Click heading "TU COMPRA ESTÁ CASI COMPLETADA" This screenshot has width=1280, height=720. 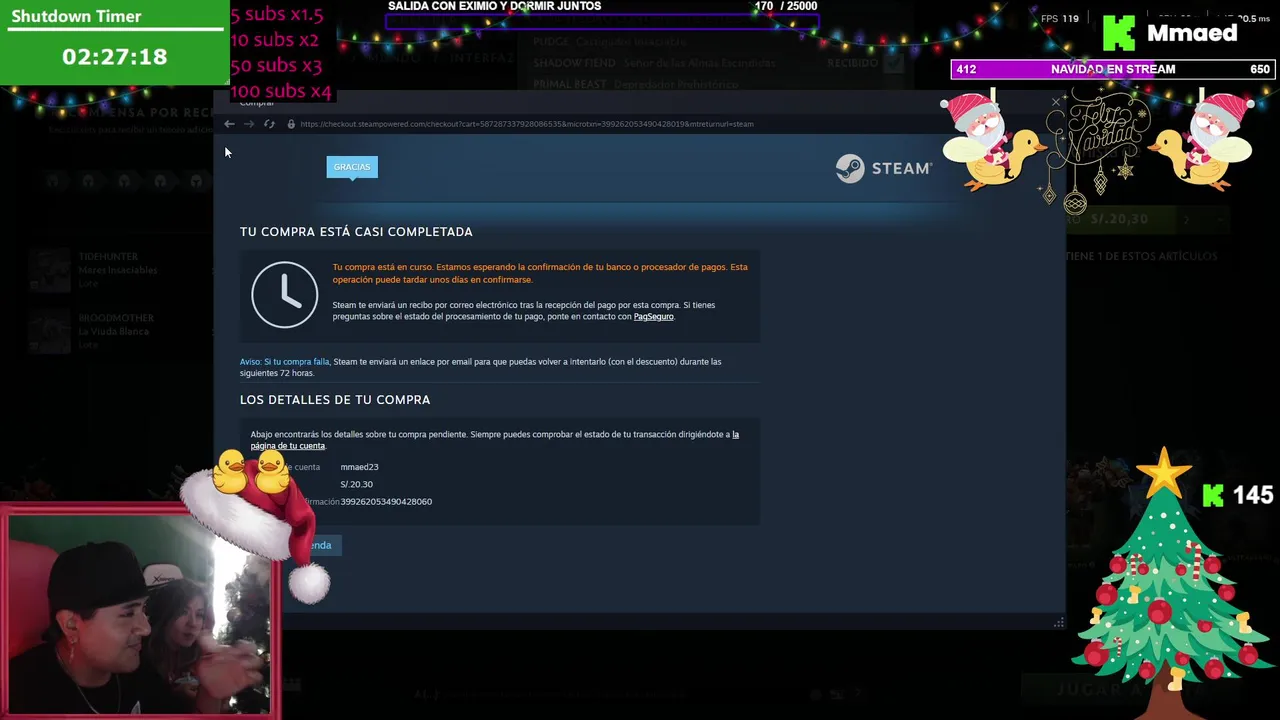(x=356, y=231)
